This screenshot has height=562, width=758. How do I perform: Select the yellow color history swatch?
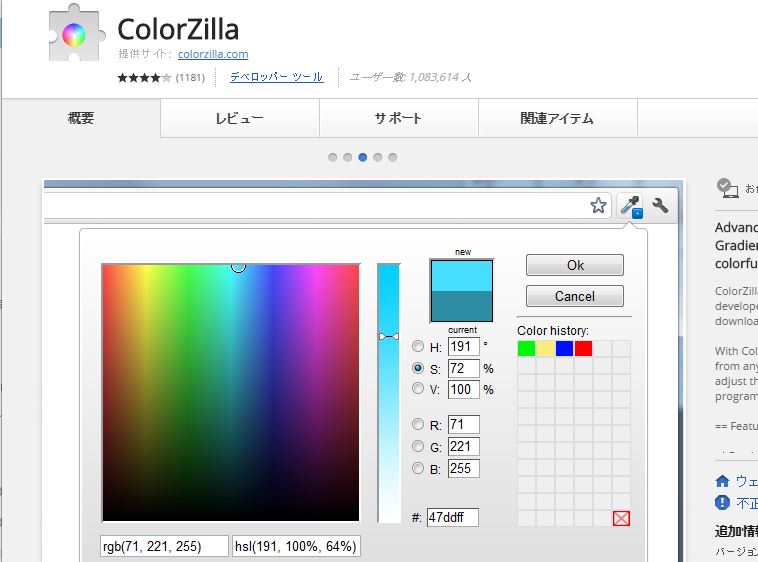pyautogui.click(x=545, y=348)
